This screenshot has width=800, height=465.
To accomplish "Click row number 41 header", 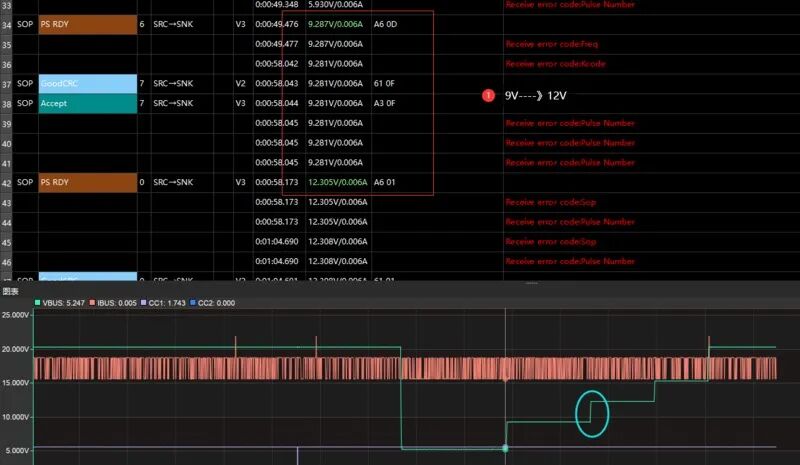I will point(6,164).
